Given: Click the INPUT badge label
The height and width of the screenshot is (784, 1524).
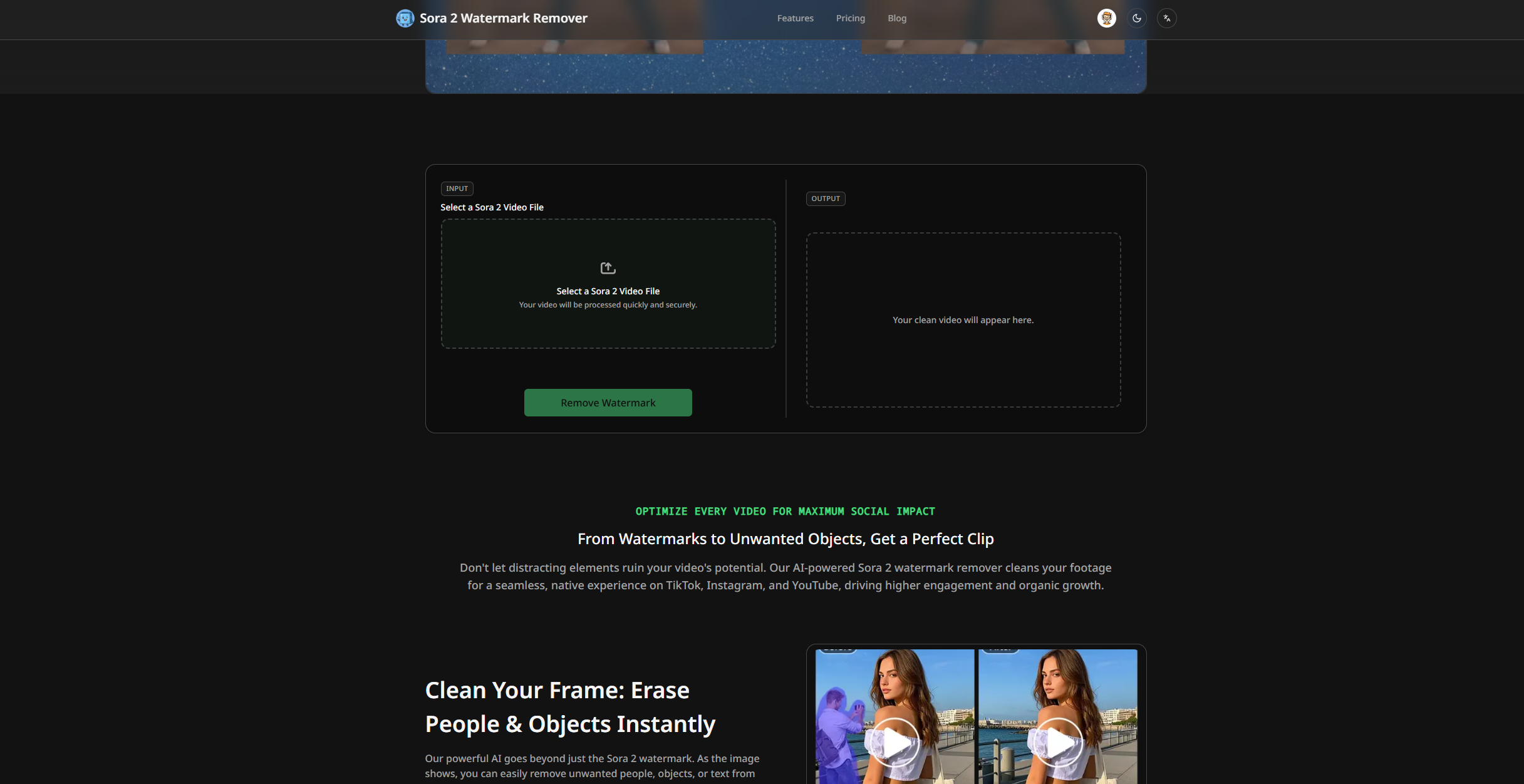Looking at the screenshot, I should point(457,188).
